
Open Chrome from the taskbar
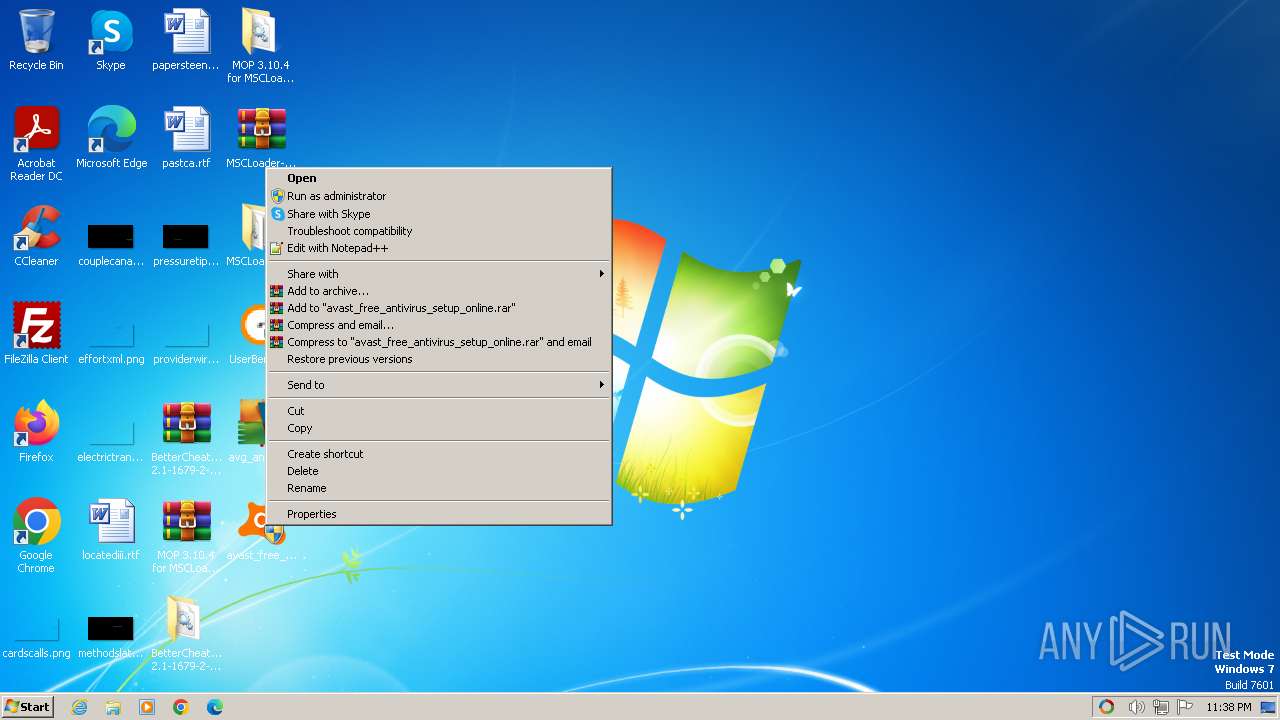pos(181,707)
